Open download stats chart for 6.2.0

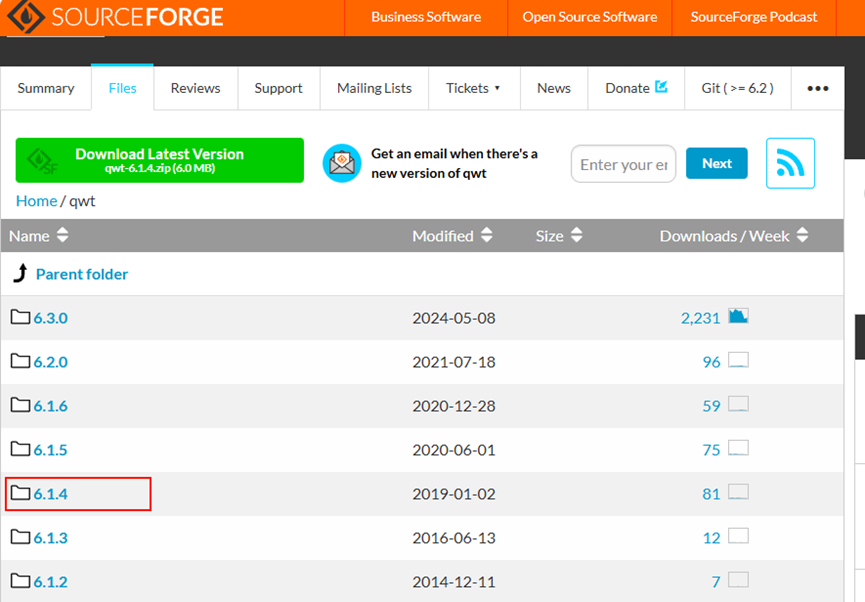click(x=738, y=360)
